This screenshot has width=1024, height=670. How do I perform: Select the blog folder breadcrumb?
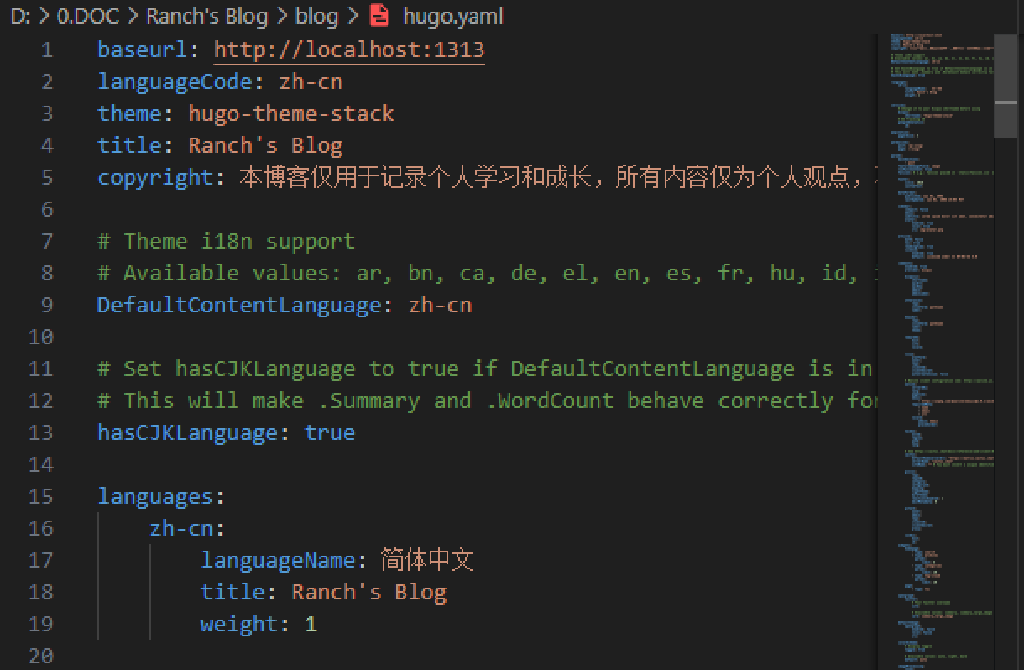point(316,16)
